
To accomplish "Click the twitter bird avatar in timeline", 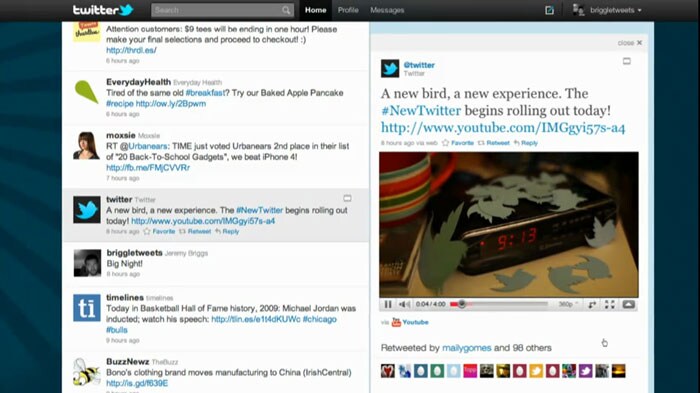I will (x=87, y=209).
